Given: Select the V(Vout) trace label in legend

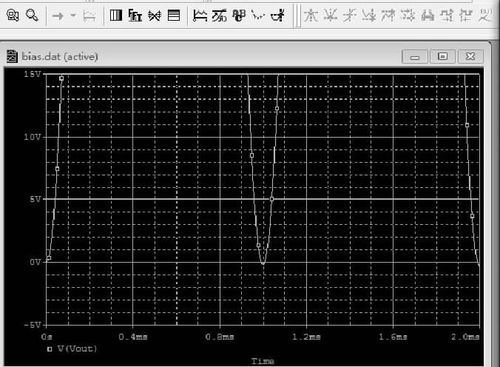Looking at the screenshot, I should point(77,349).
